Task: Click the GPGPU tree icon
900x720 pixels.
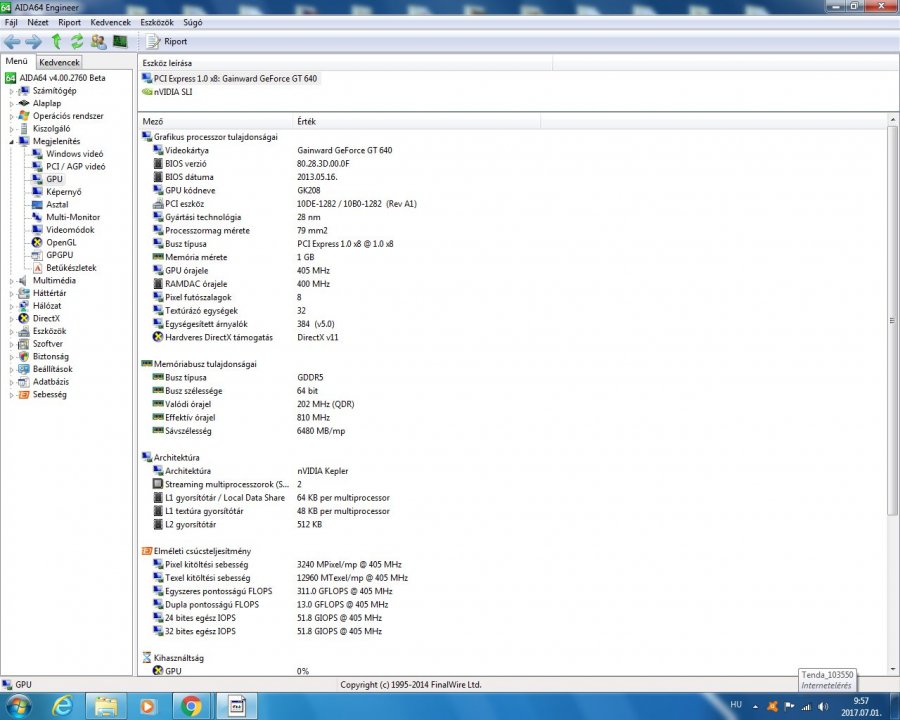Action: click(x=37, y=255)
